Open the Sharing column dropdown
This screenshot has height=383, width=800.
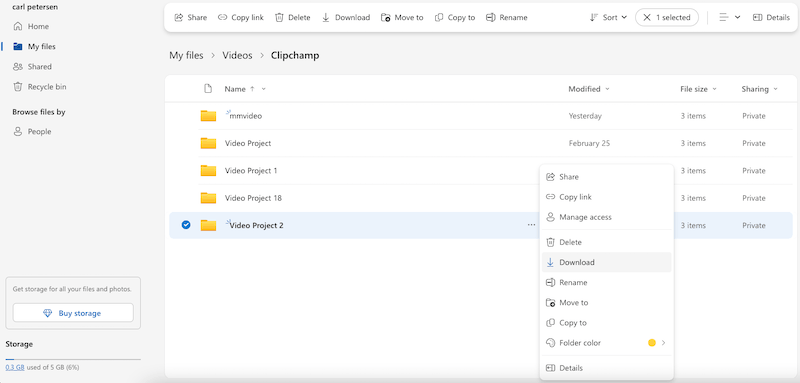760,89
